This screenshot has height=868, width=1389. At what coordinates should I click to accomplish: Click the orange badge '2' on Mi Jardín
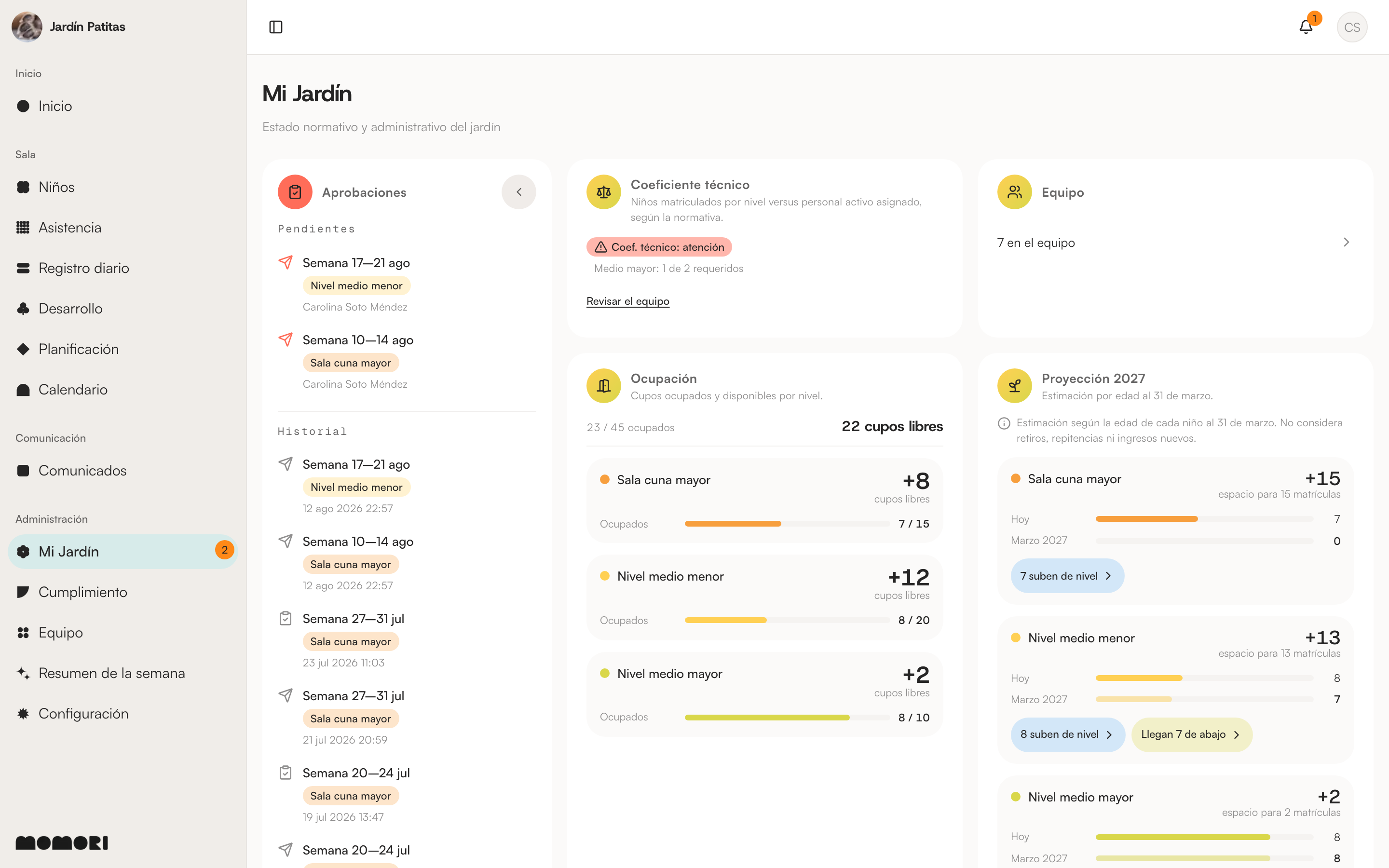pos(224,550)
